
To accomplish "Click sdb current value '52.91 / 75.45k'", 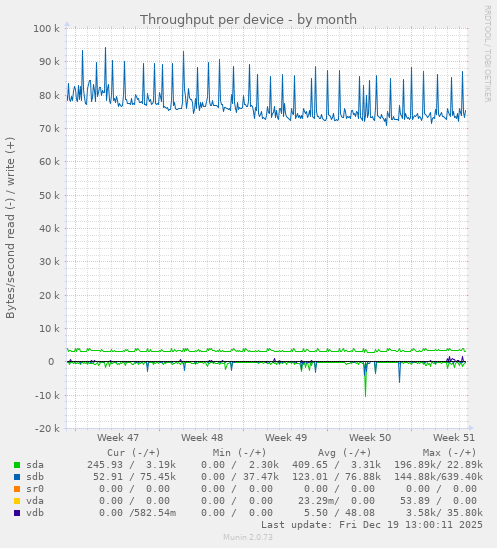I will click(134, 477).
